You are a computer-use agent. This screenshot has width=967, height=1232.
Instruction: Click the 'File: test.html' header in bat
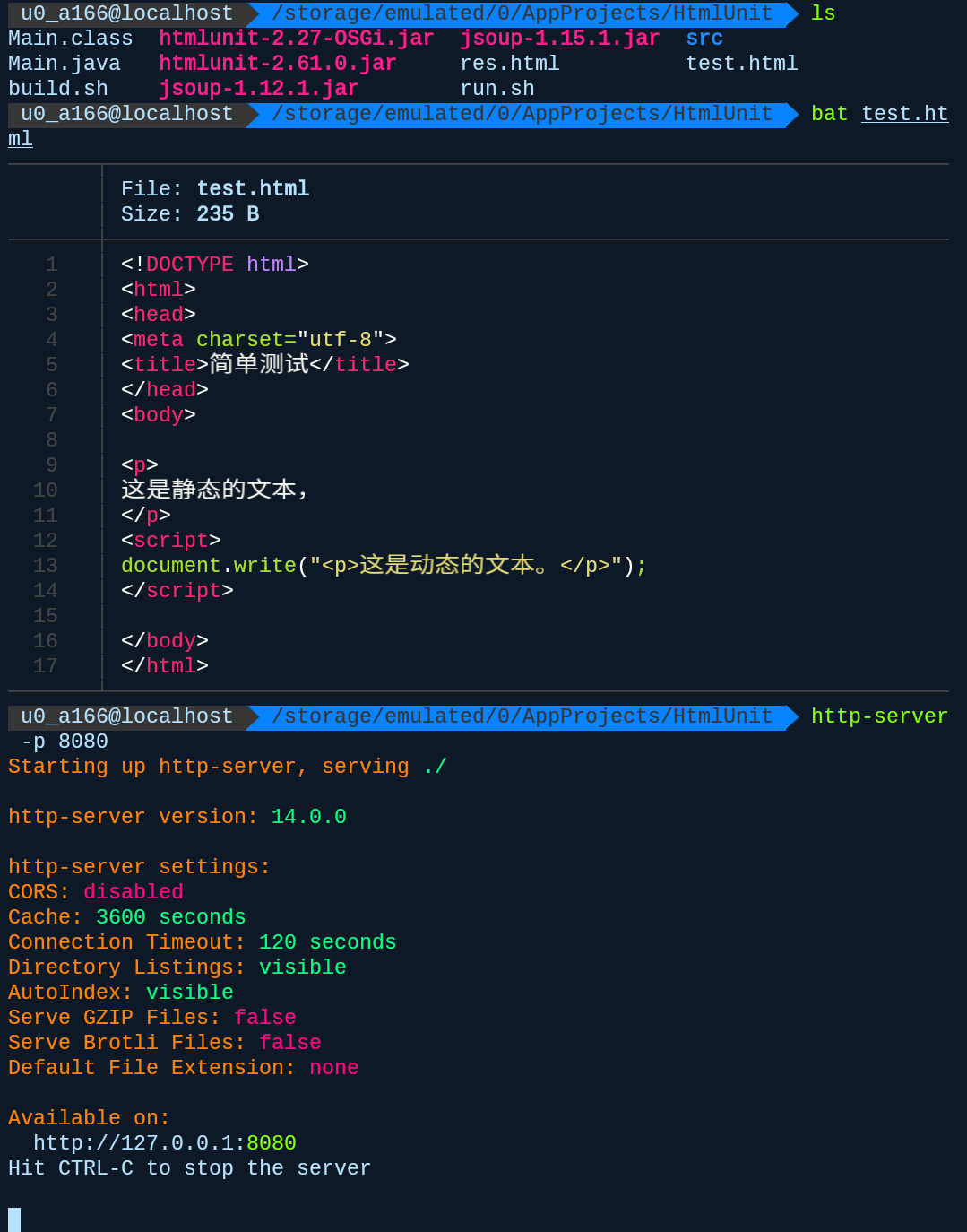215,189
